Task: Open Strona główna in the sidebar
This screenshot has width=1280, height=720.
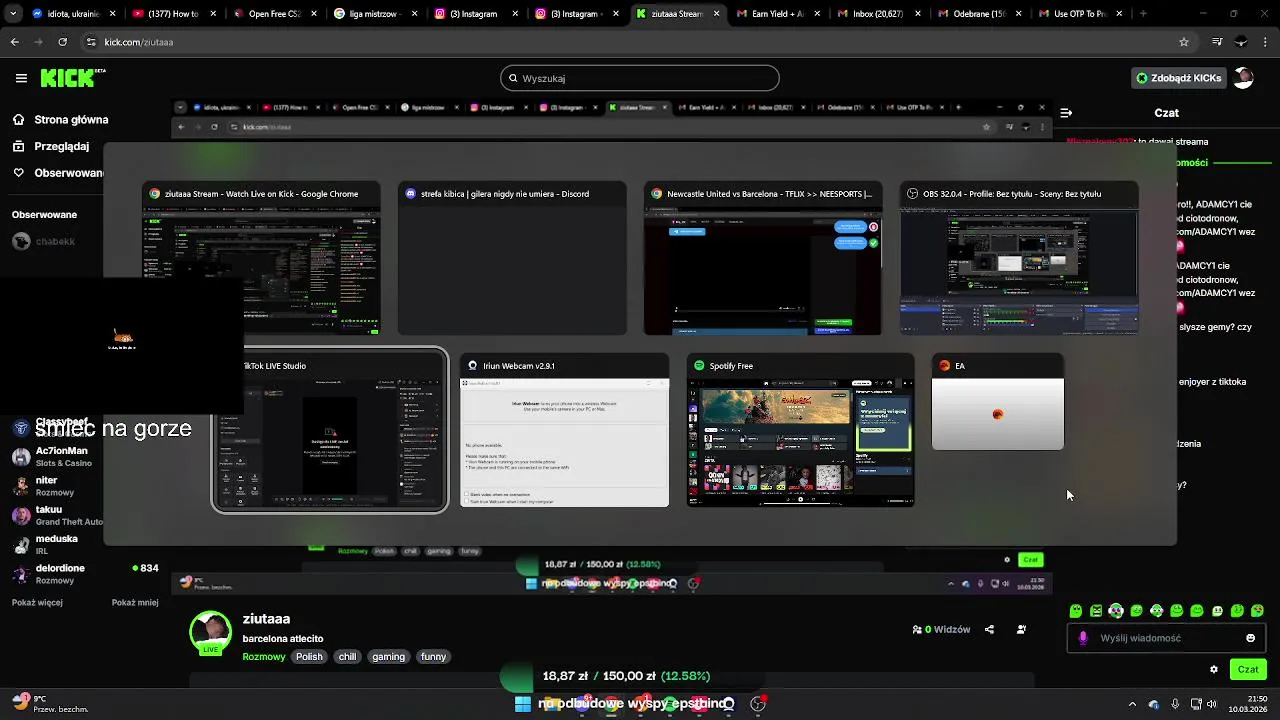Action: (60, 119)
